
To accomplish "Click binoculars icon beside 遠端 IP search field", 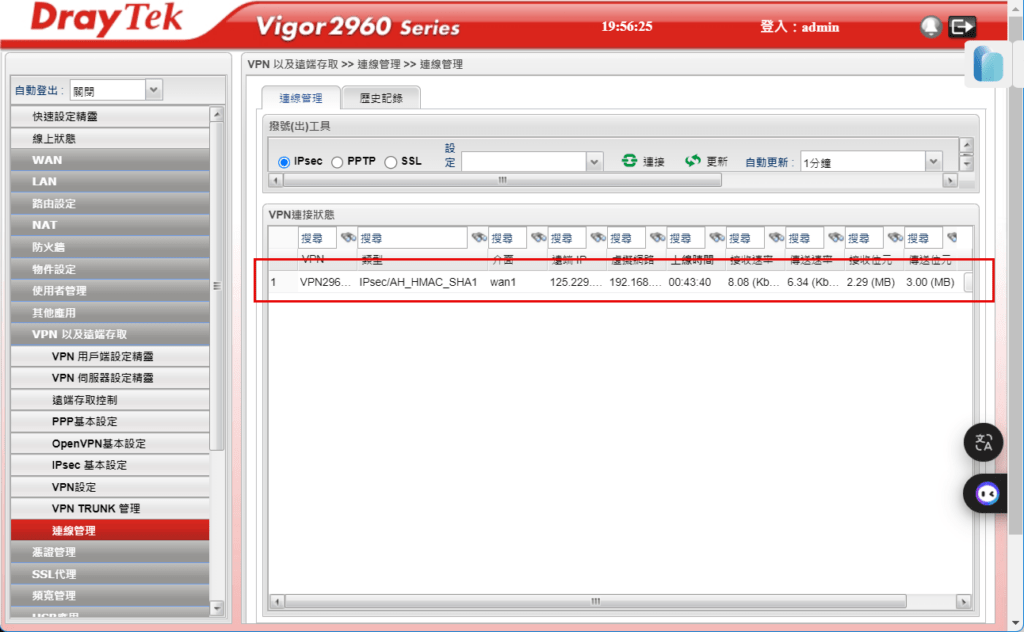I will tap(598, 238).
